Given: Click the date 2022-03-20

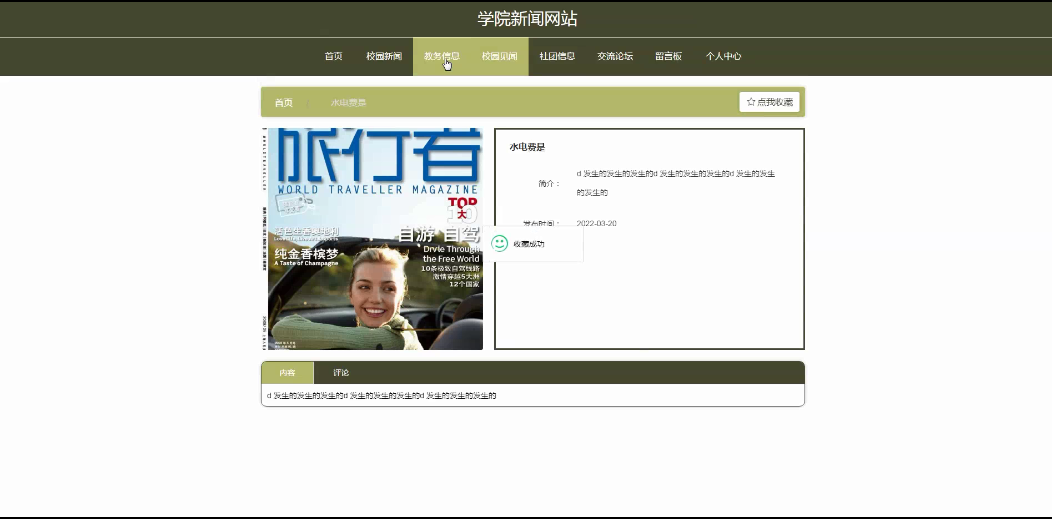Looking at the screenshot, I should tap(596, 223).
